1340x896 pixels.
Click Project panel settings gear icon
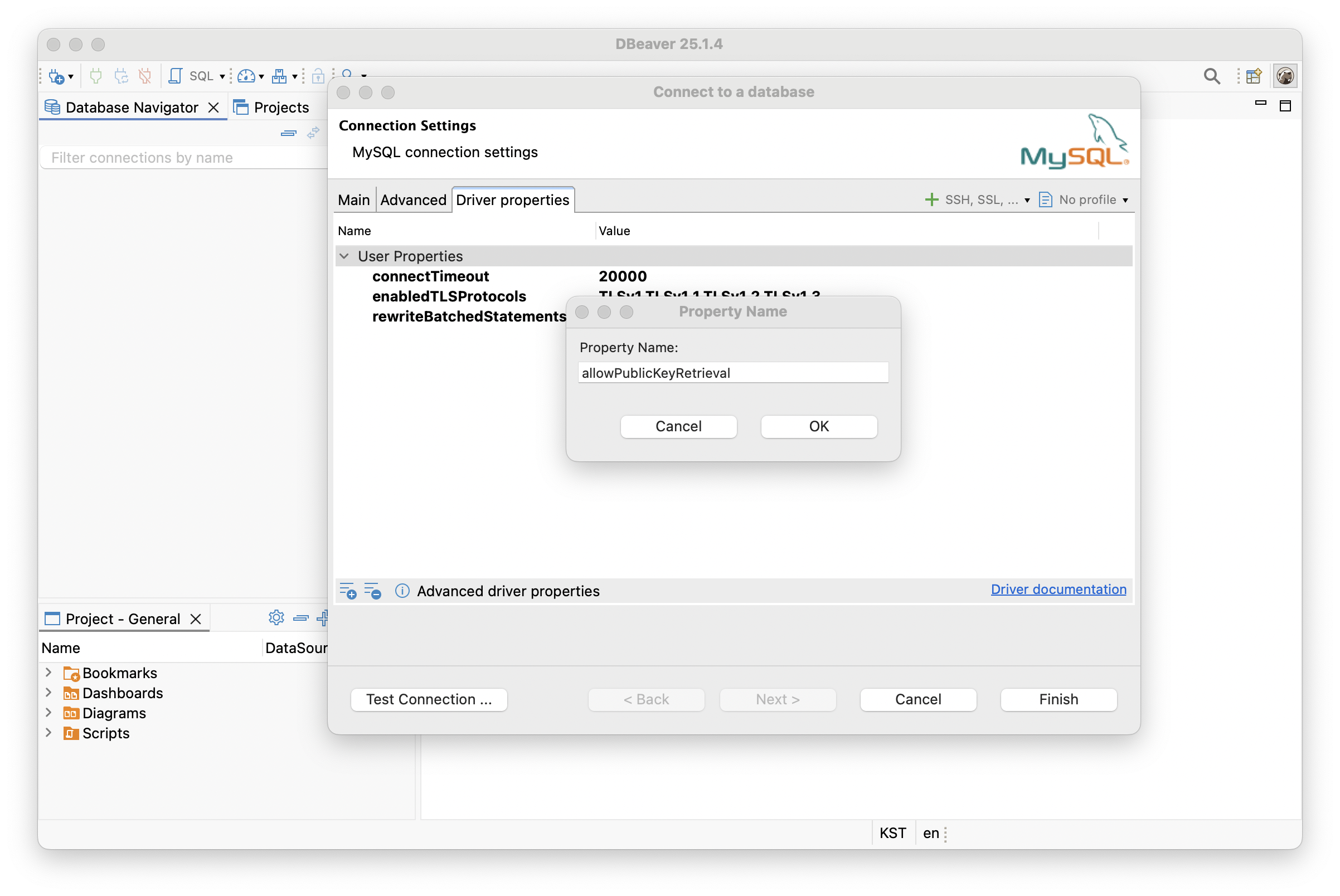point(276,618)
